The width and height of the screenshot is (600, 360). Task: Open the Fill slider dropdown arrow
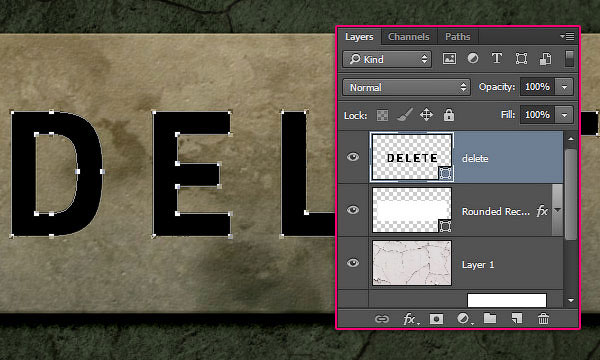[x=564, y=115]
